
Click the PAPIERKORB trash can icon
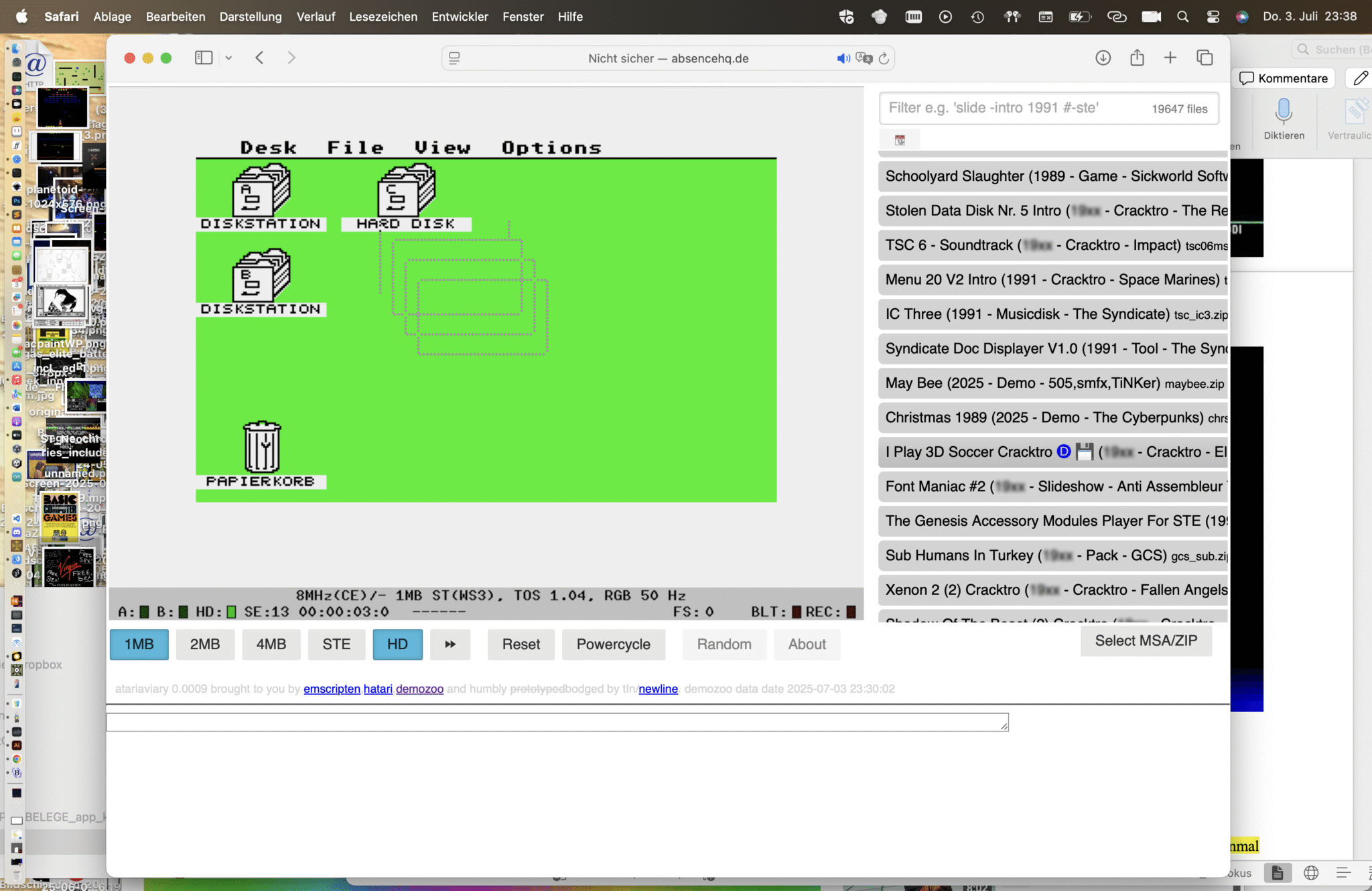pos(262,447)
